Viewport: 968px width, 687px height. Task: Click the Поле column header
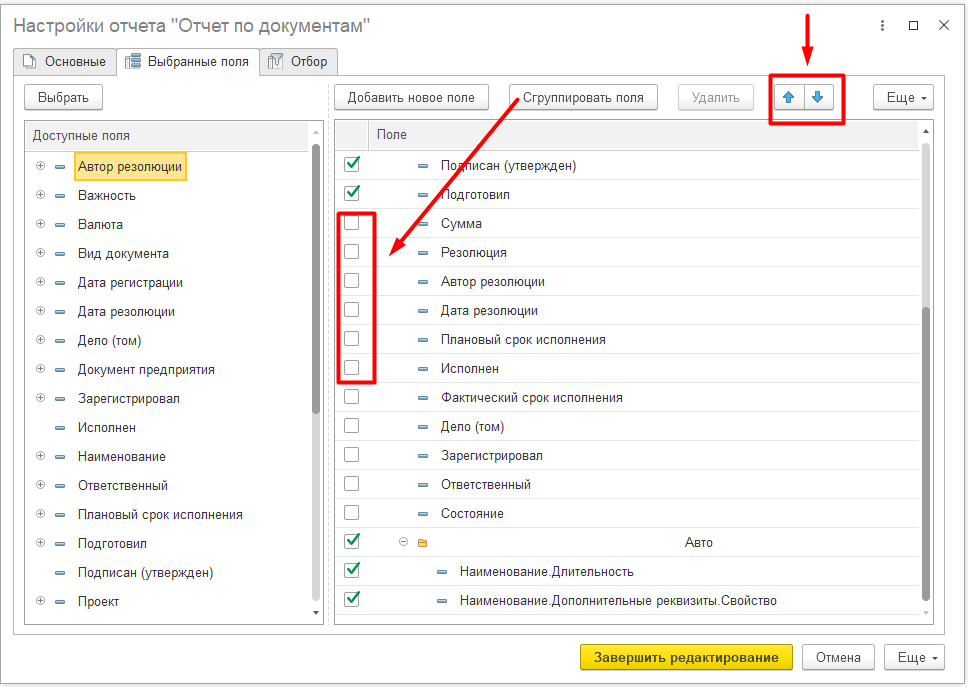[x=643, y=135]
